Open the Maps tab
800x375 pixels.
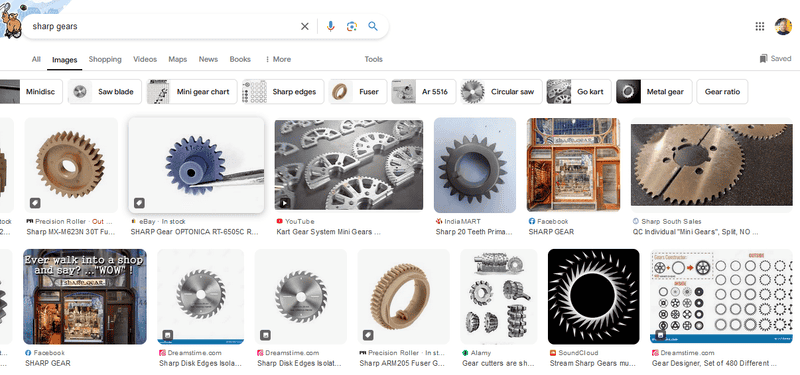click(178, 59)
